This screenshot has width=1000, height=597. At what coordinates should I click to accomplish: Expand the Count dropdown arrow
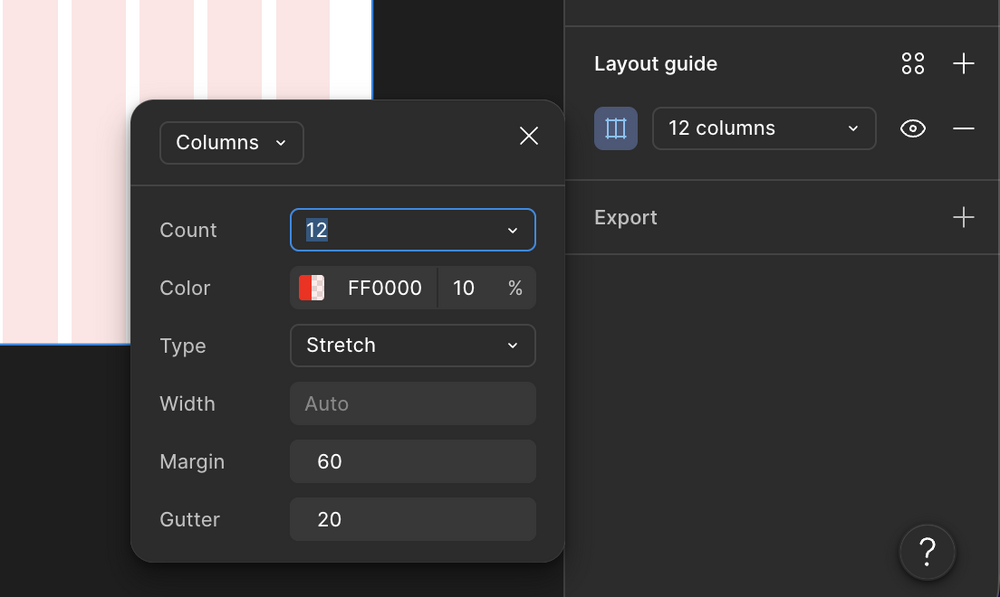pyautogui.click(x=513, y=230)
